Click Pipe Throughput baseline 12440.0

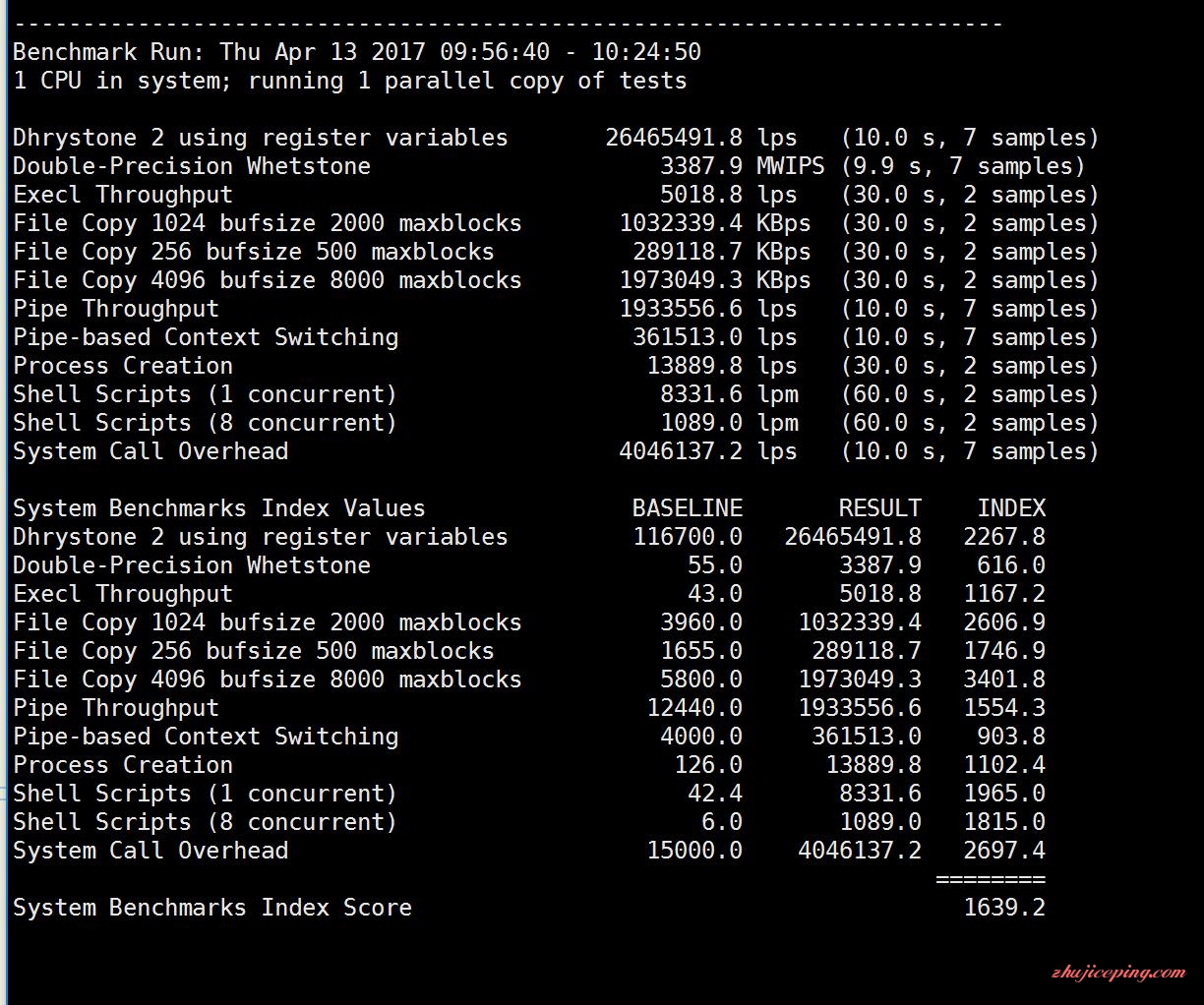[694, 708]
